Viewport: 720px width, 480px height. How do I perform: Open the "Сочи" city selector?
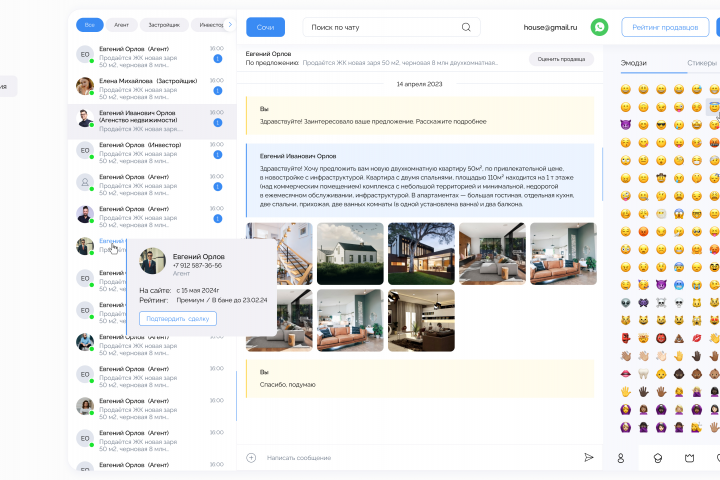[x=265, y=27]
